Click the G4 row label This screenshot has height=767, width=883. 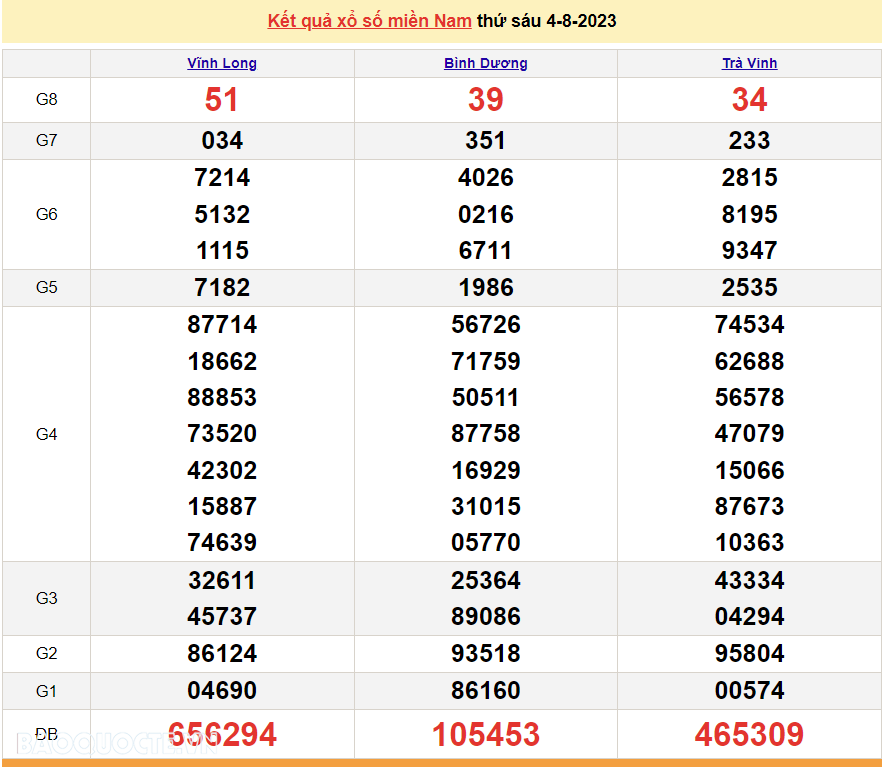coord(47,434)
